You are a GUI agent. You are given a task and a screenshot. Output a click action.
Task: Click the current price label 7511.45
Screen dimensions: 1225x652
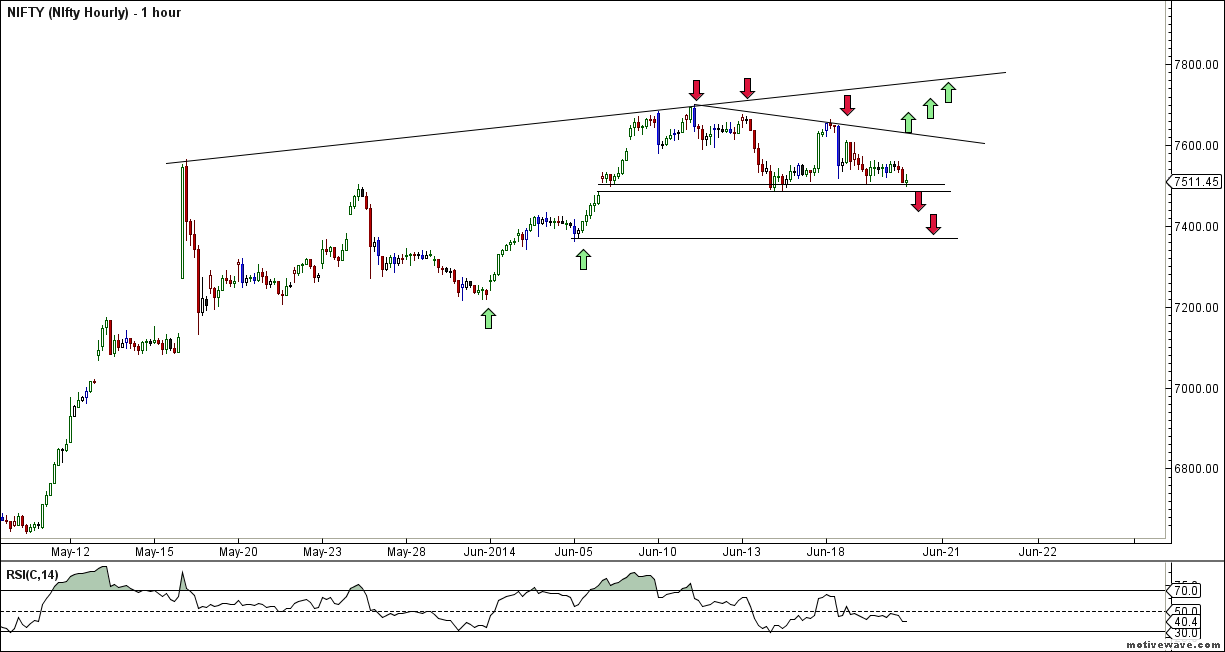pyautogui.click(x=1196, y=182)
